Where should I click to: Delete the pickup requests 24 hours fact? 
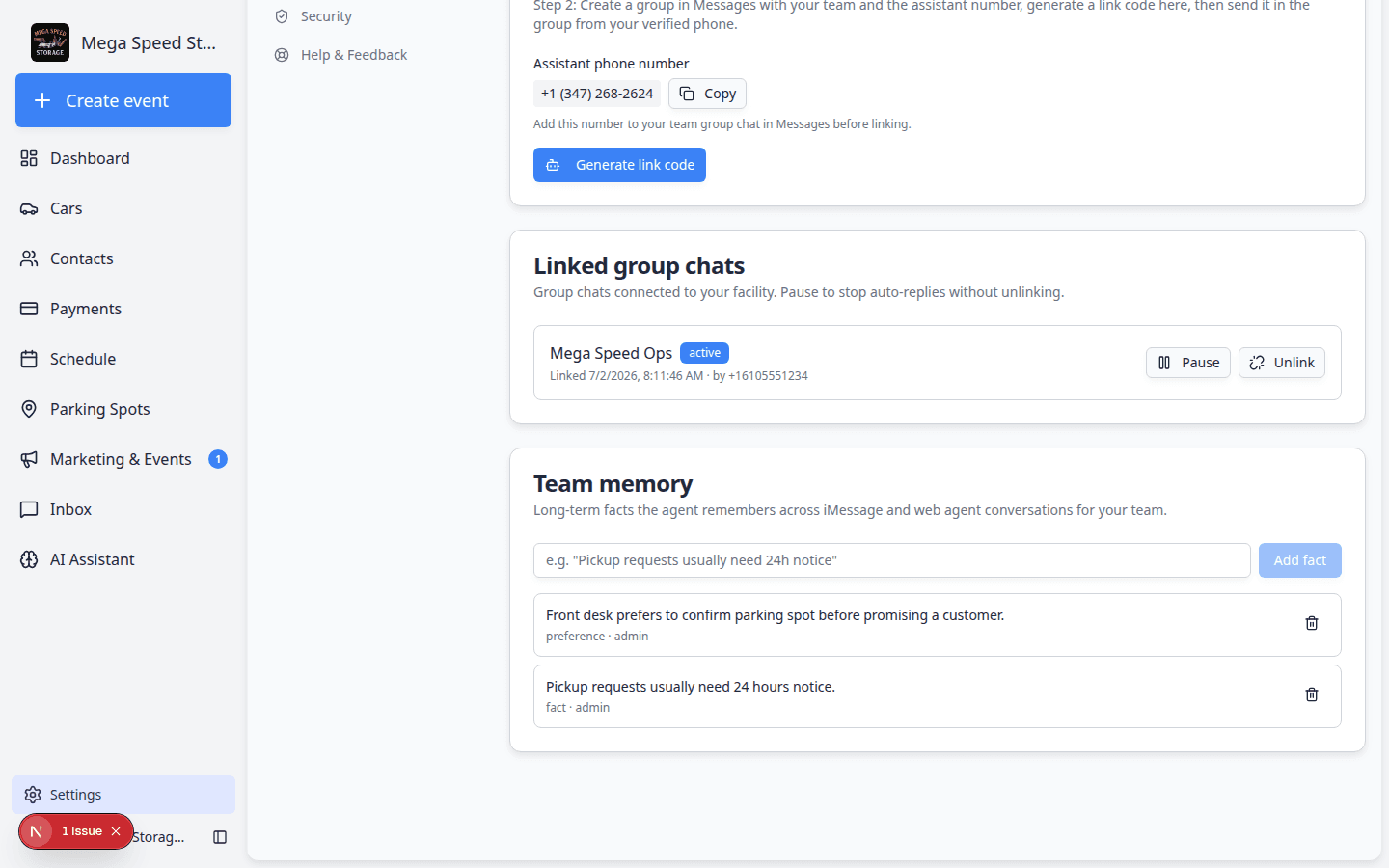pos(1312,694)
